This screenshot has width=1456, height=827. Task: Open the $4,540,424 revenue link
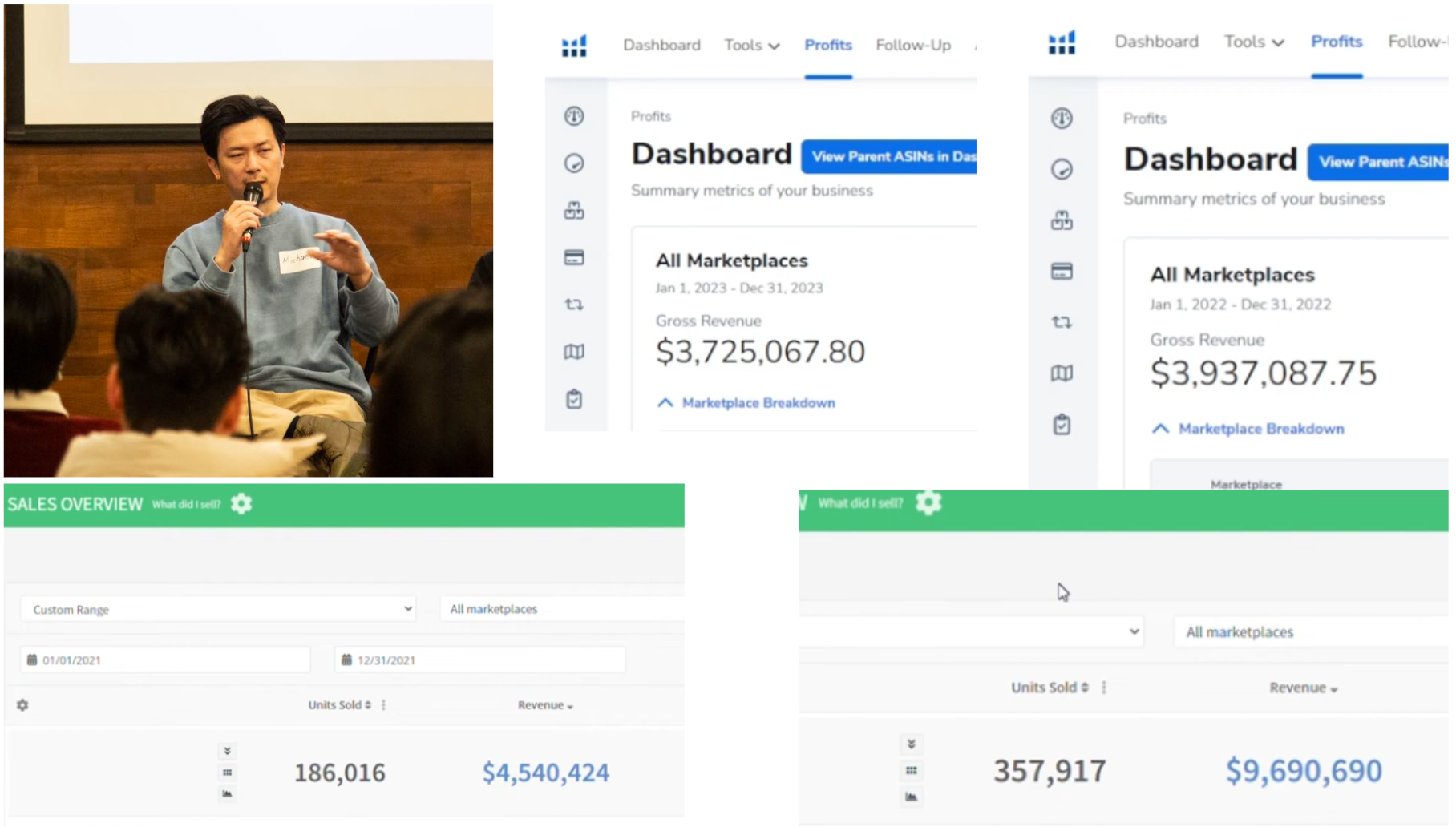tap(545, 773)
